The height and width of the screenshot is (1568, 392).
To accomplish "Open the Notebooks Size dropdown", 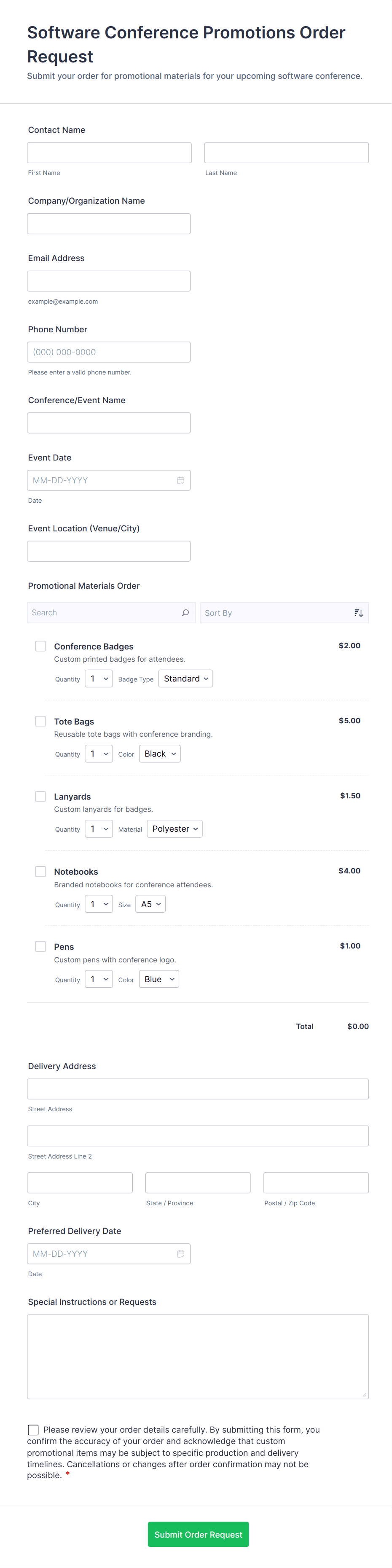I will coord(150,904).
